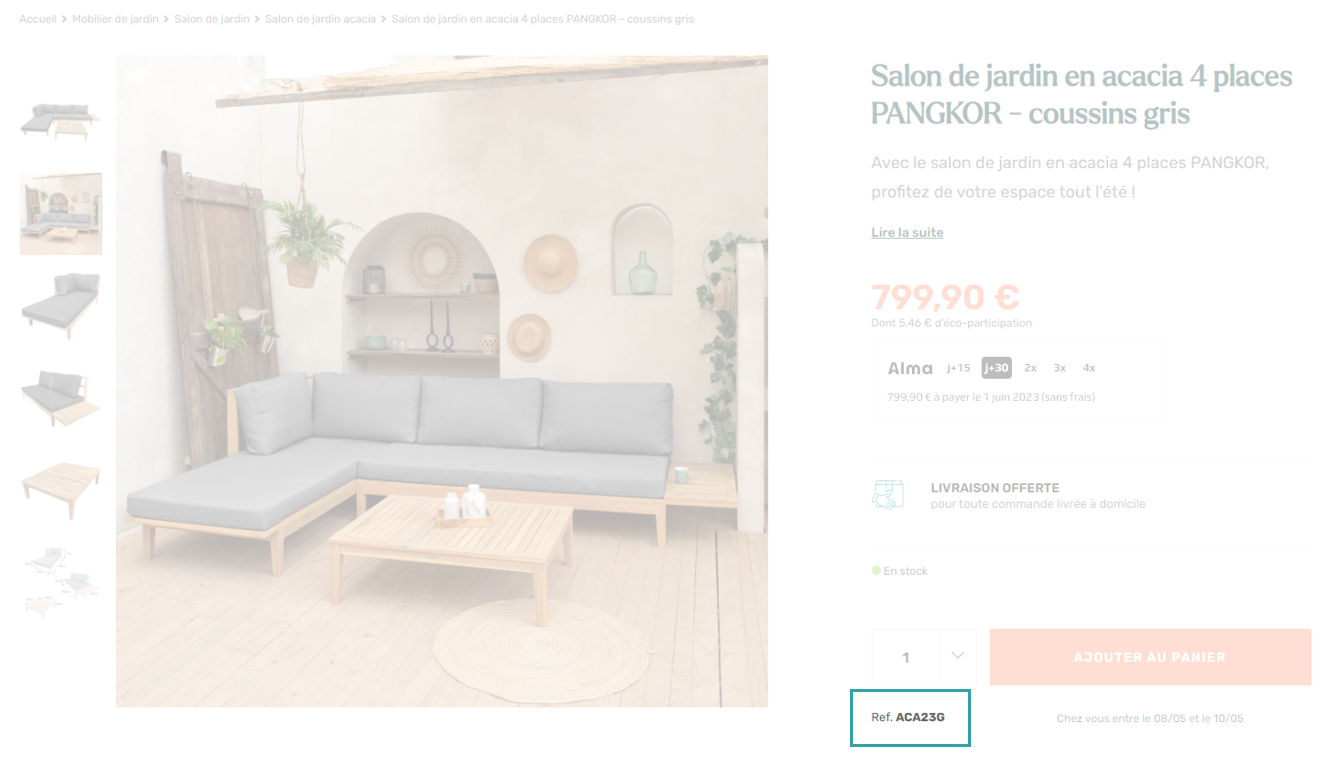This screenshot has width=1338, height=768.
Task: Open the Lire la suite link
Action: pos(907,232)
